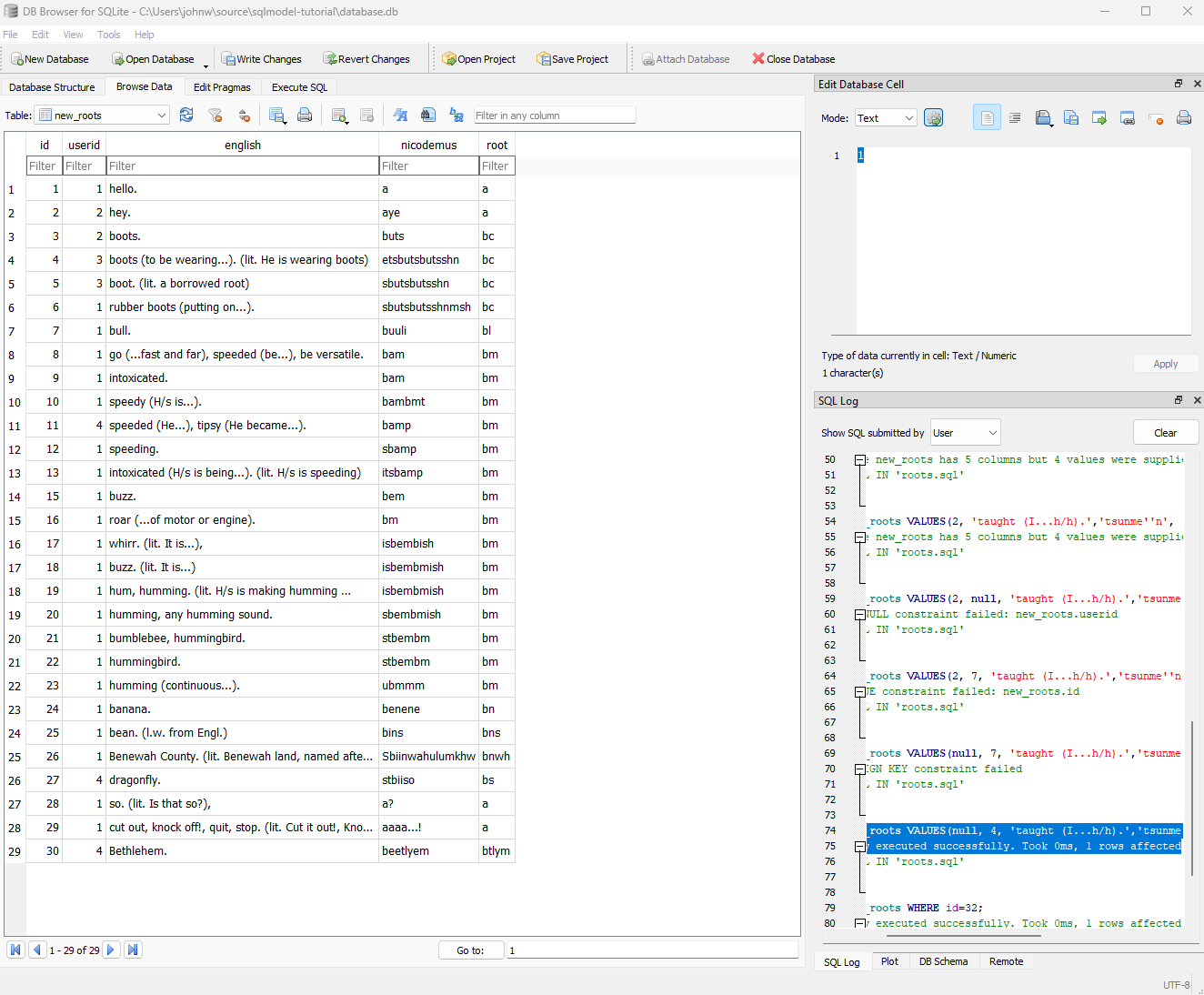Toggle word wrap in the cell editor
The height and width of the screenshot is (995, 1204).
pos(1014,117)
